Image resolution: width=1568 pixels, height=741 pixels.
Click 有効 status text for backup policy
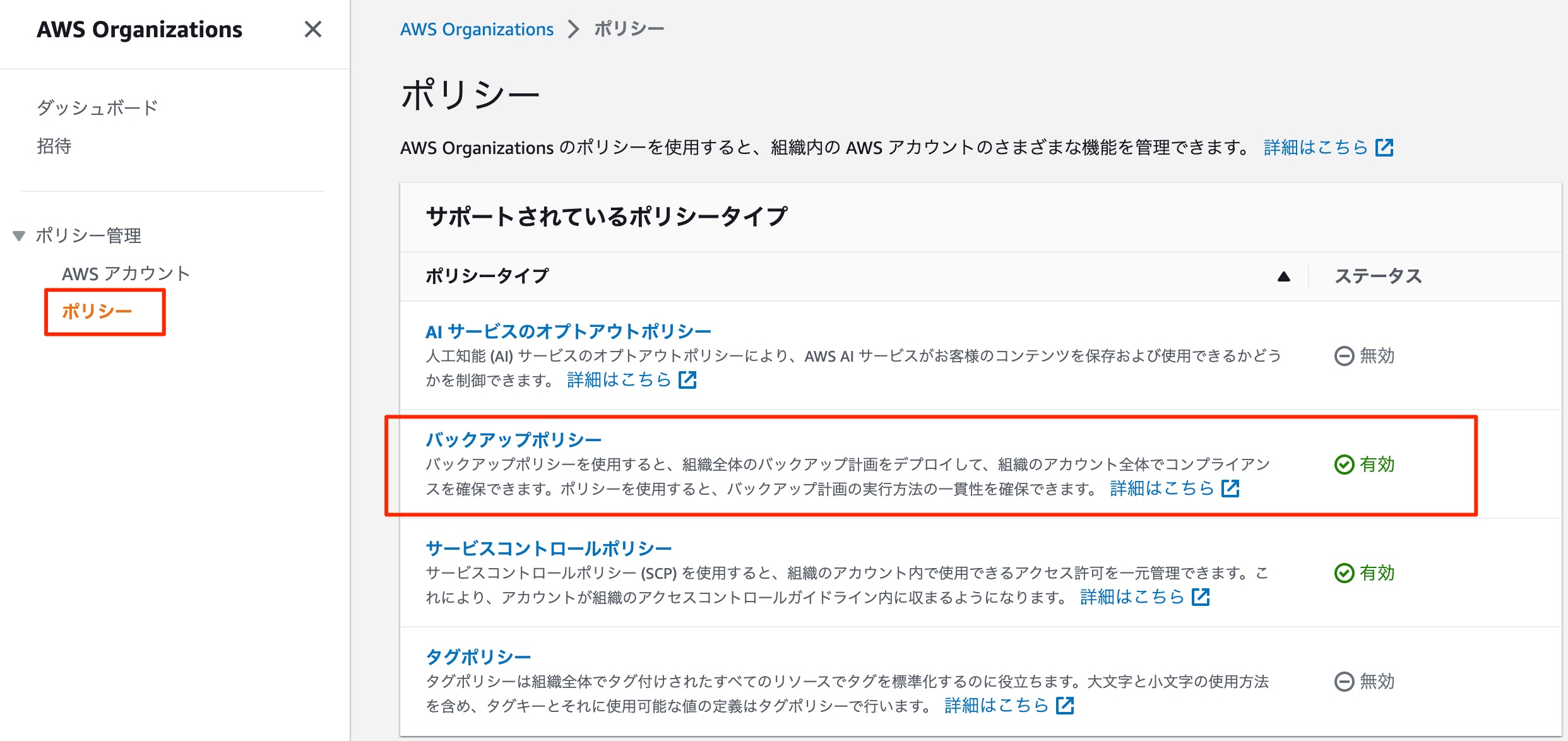[x=1377, y=465]
